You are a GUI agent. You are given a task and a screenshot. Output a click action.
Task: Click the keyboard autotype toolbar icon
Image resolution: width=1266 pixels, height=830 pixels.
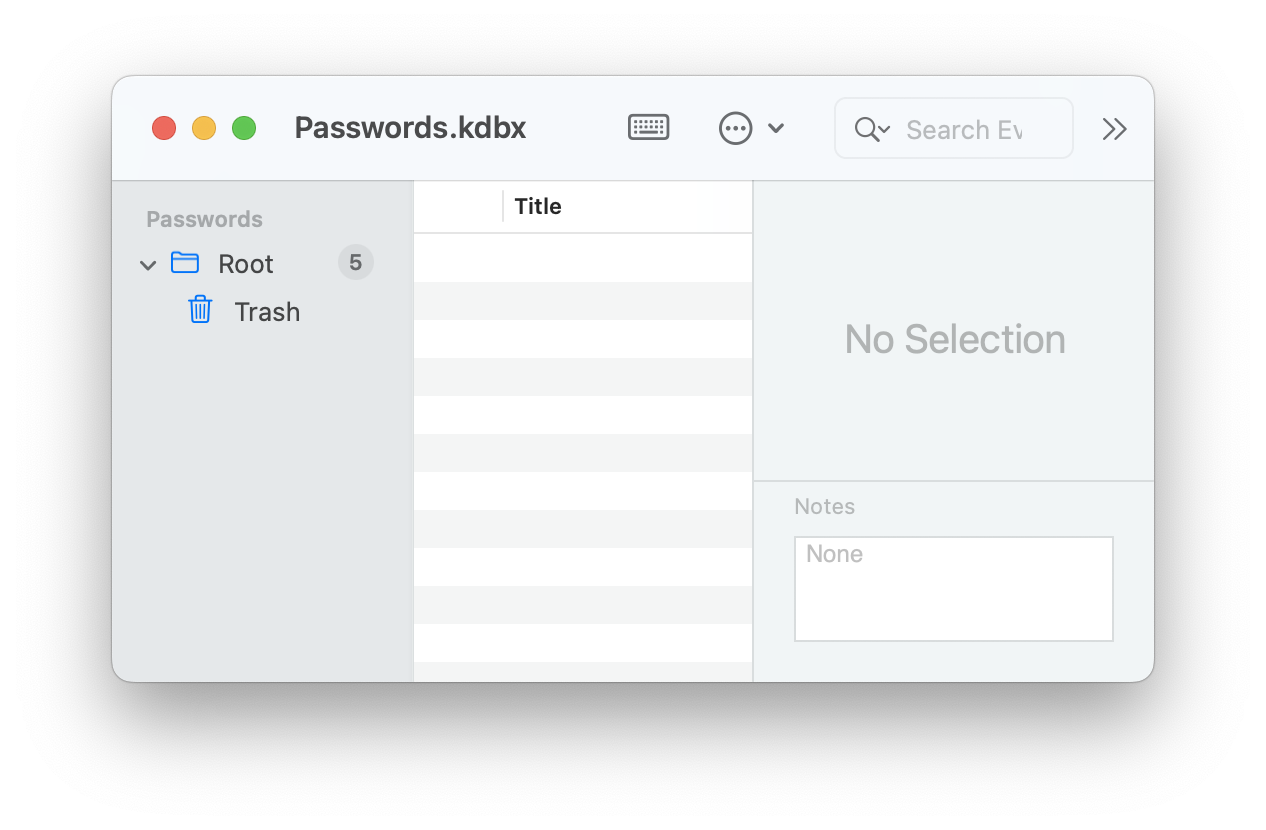(647, 127)
